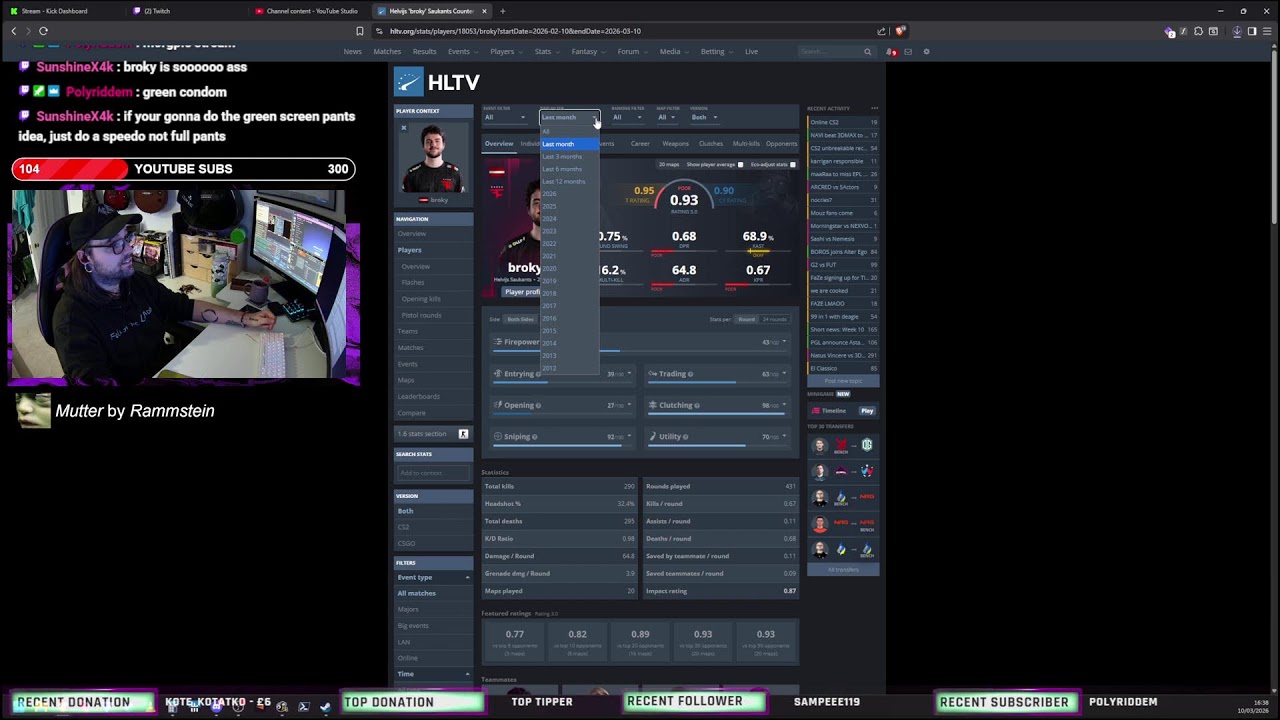Click the Opening category icon
This screenshot has width=1280, height=720.
click(x=498, y=405)
